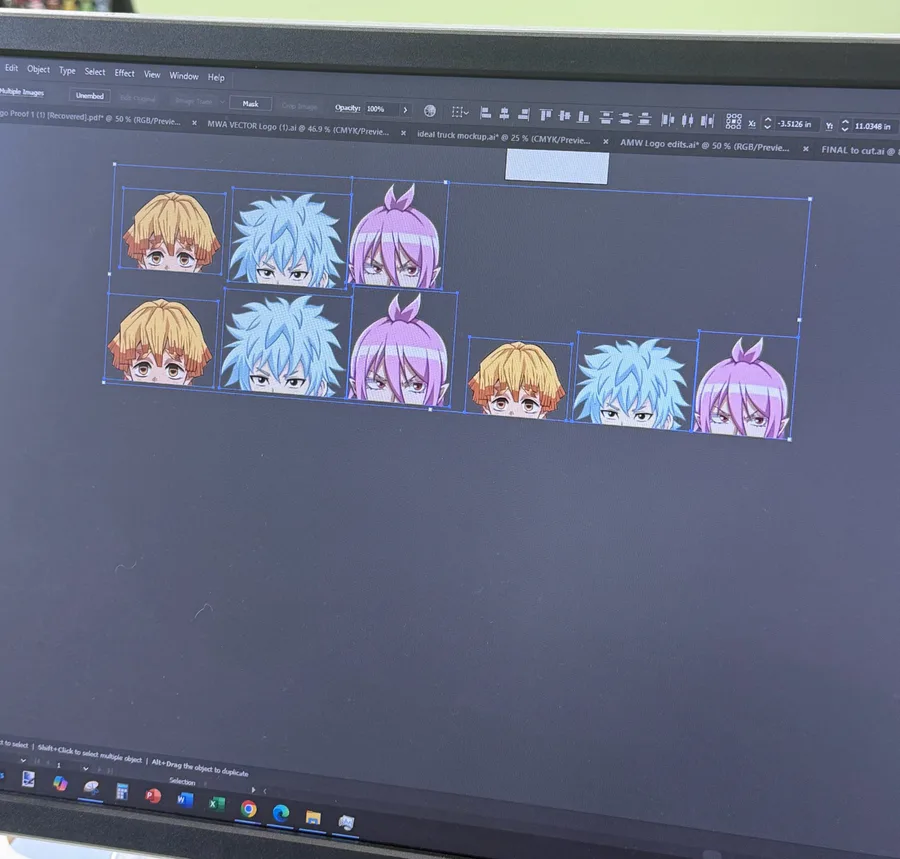The image size is (900, 859).
Task: Close the MWA VECTOR Logo tab
Action: click(x=404, y=133)
